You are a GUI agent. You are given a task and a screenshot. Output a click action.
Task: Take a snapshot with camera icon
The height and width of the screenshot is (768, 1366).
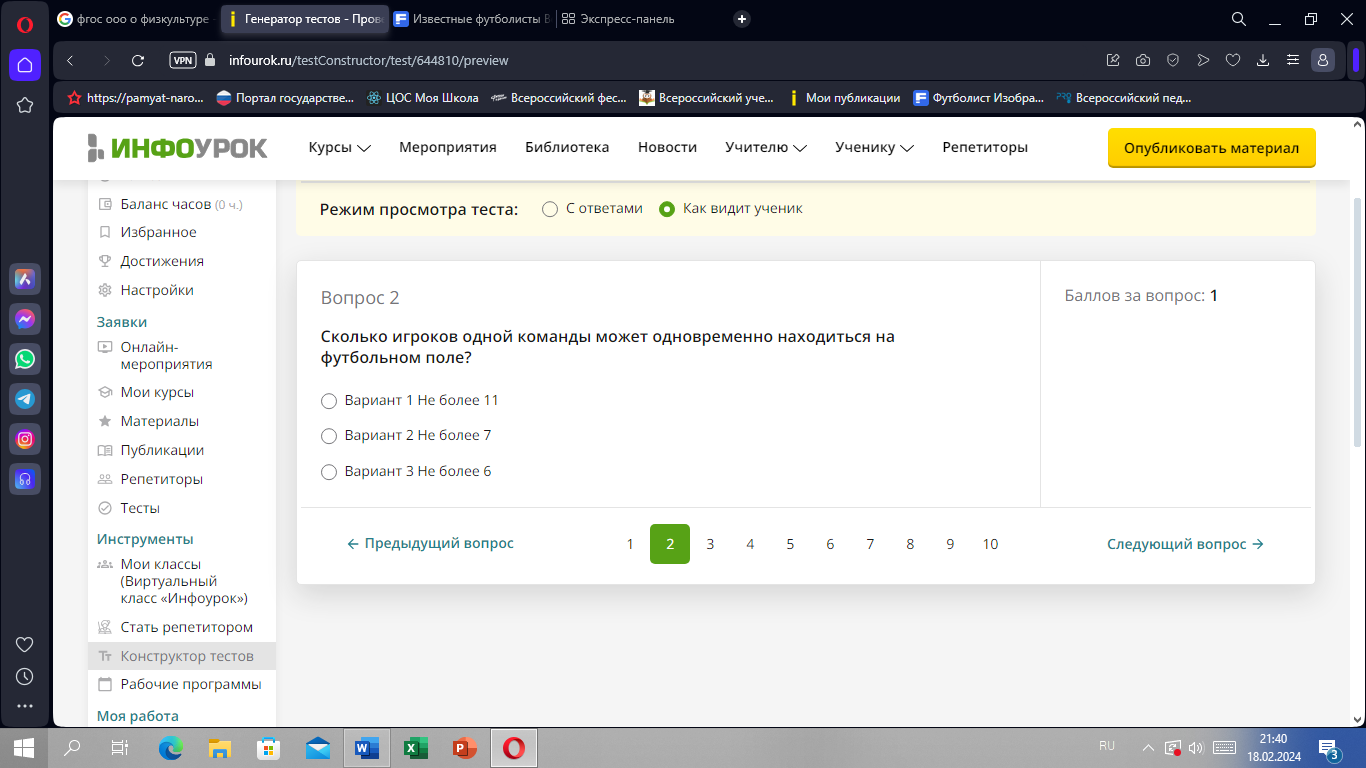[1143, 60]
